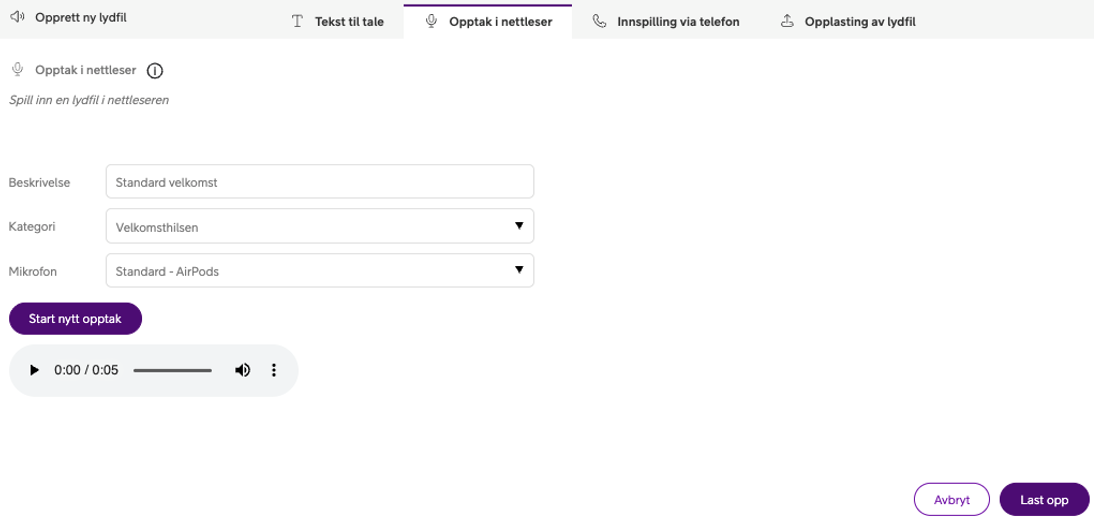
Task: Focus the Beskrivelse text field
Action: coord(319,182)
